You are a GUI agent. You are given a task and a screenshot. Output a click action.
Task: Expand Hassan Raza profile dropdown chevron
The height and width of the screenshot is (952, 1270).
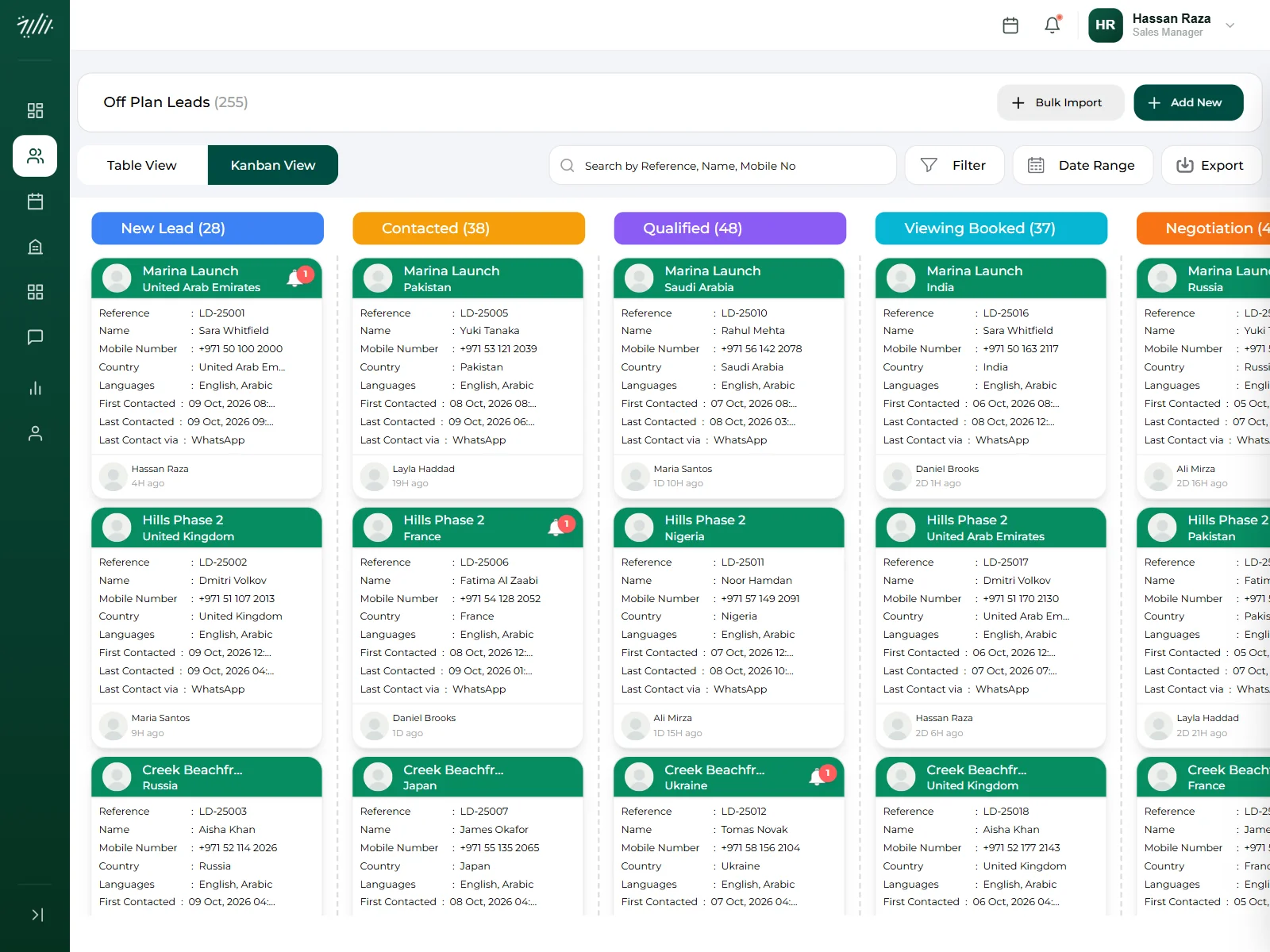tap(1230, 25)
